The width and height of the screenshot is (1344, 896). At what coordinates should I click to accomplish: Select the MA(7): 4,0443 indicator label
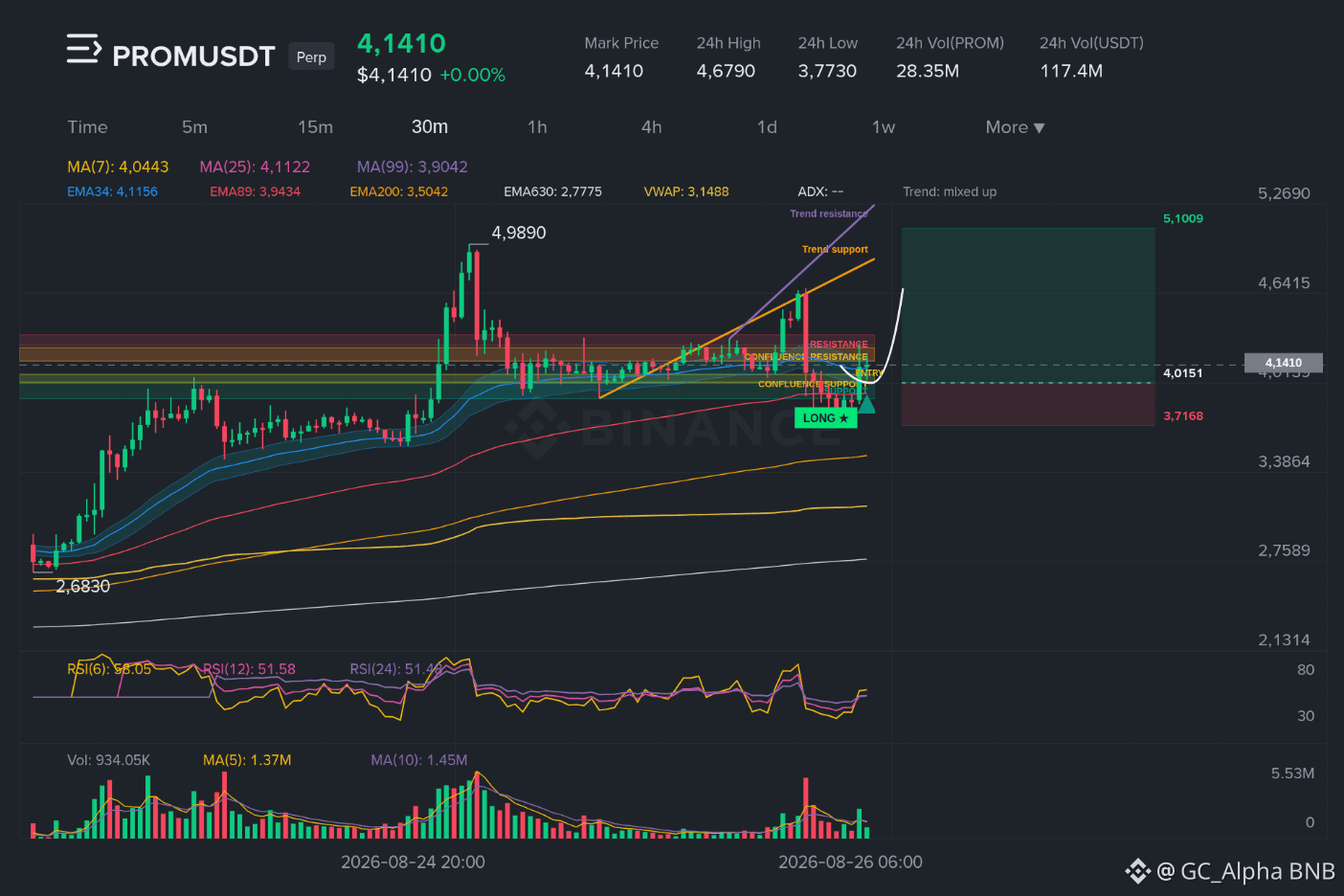[x=118, y=167]
